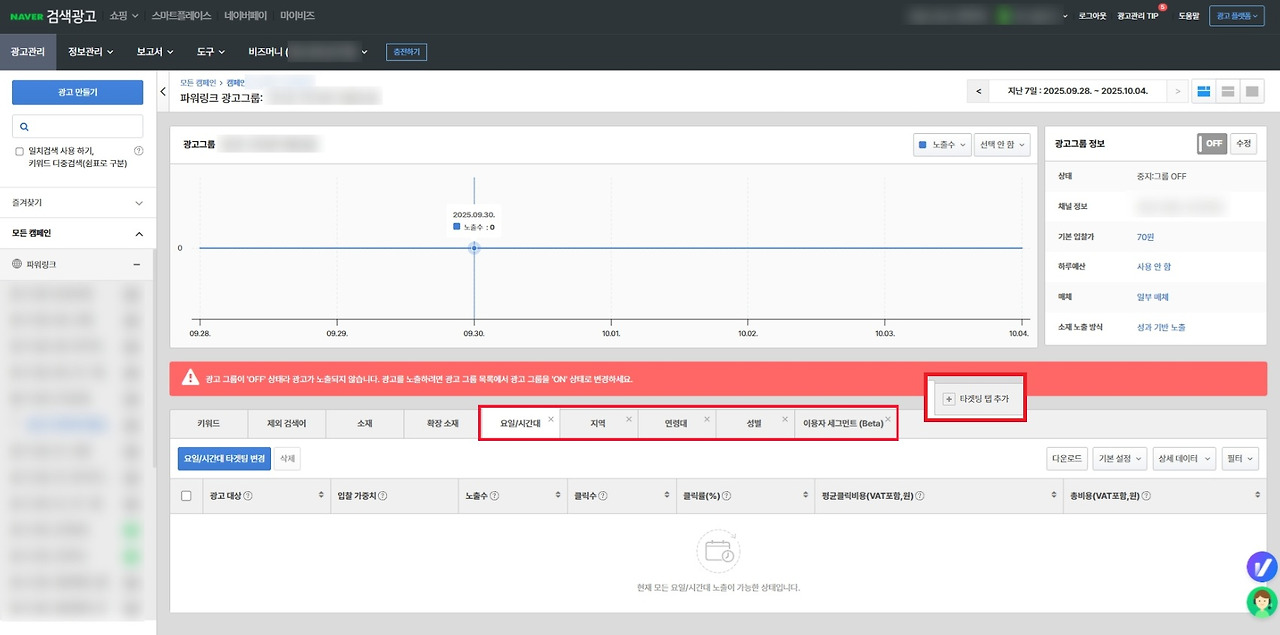Click the sidebar keyword search input field
The image size is (1280, 635).
(77, 126)
